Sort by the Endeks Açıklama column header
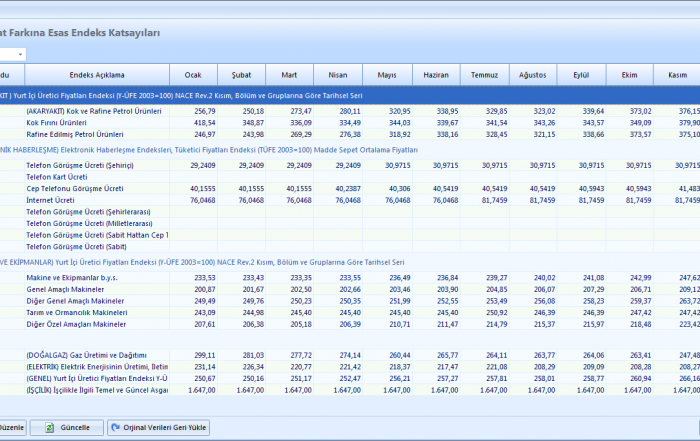Image resolution: width=700 pixels, height=441 pixels. [x=97, y=75]
